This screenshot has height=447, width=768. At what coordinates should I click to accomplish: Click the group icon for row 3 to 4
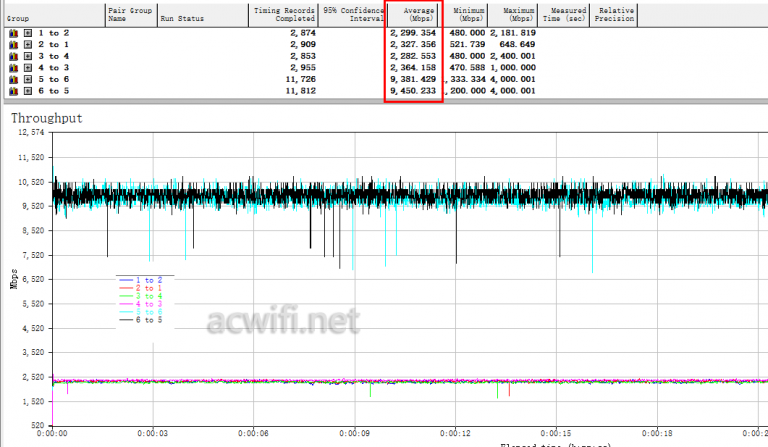[x=14, y=57]
